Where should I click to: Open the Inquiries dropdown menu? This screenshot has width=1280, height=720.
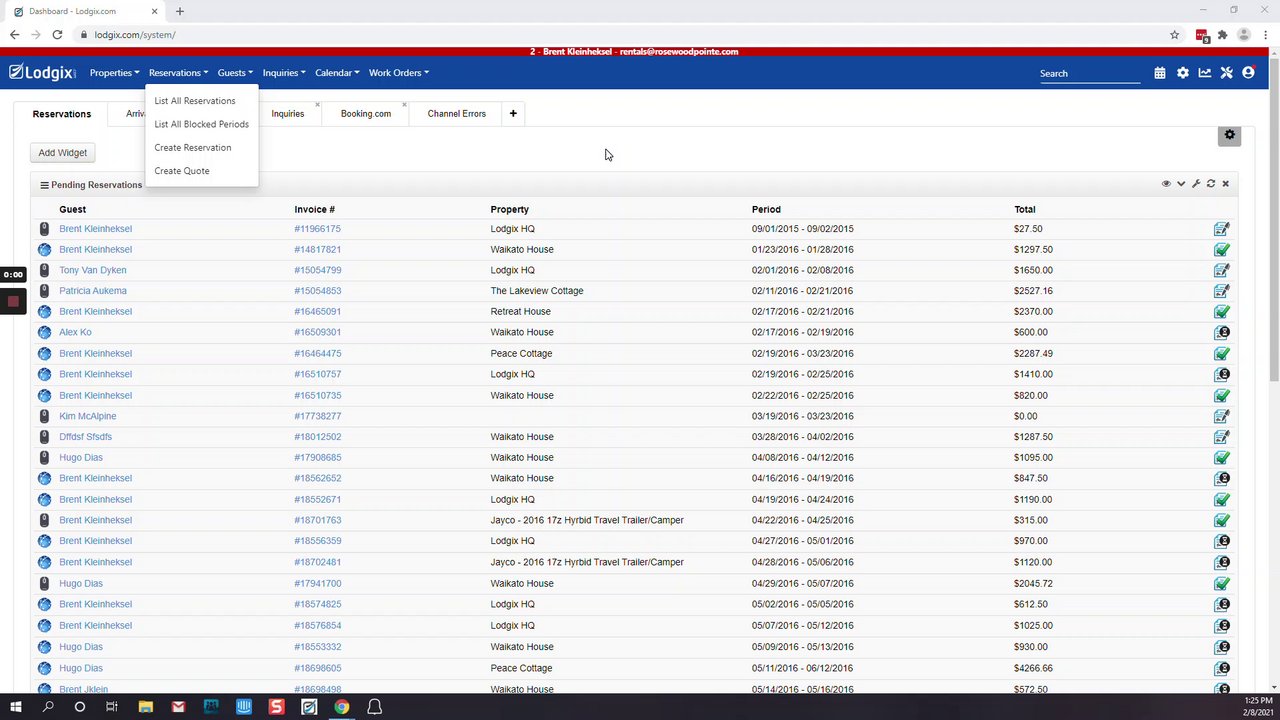coord(284,73)
